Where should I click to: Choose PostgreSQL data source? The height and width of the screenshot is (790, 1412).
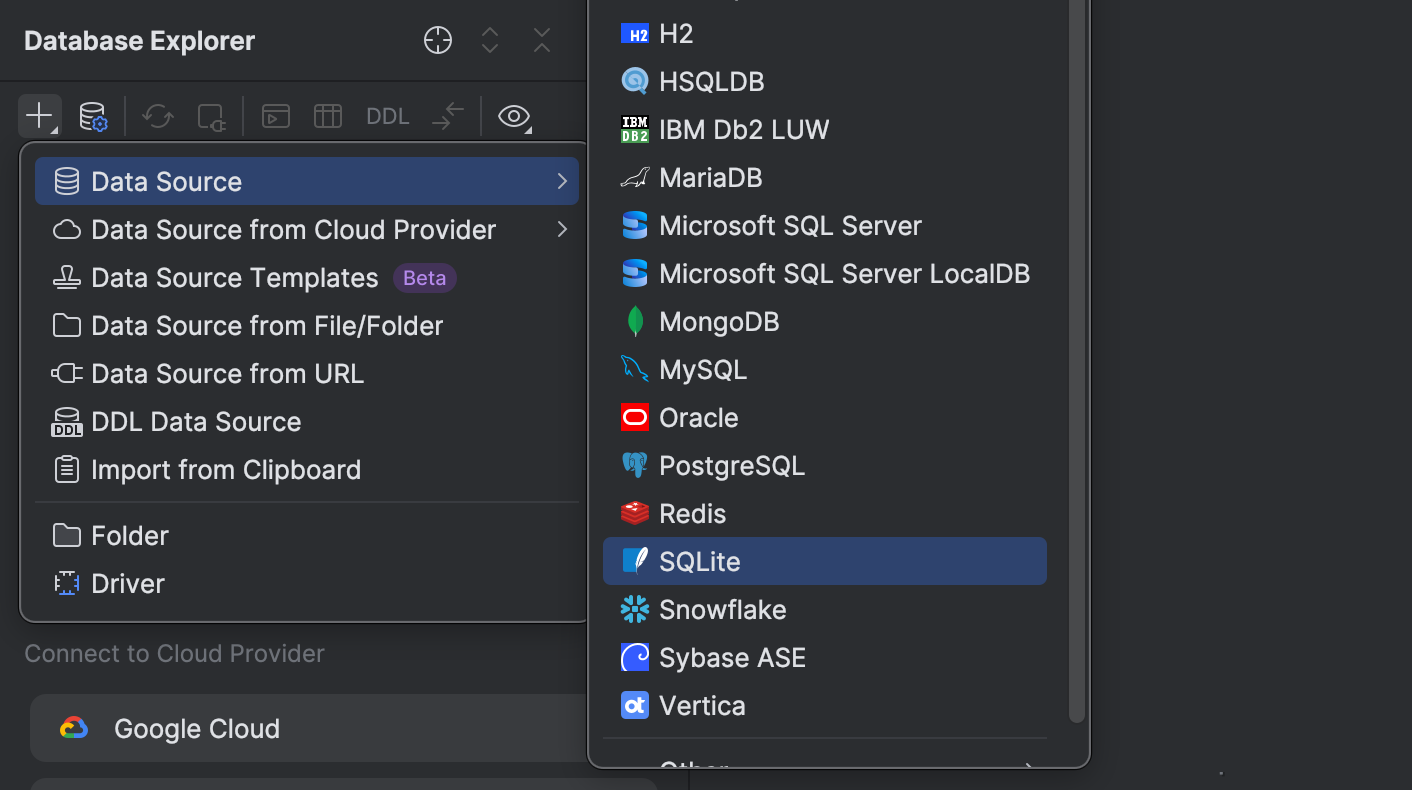pos(825,465)
